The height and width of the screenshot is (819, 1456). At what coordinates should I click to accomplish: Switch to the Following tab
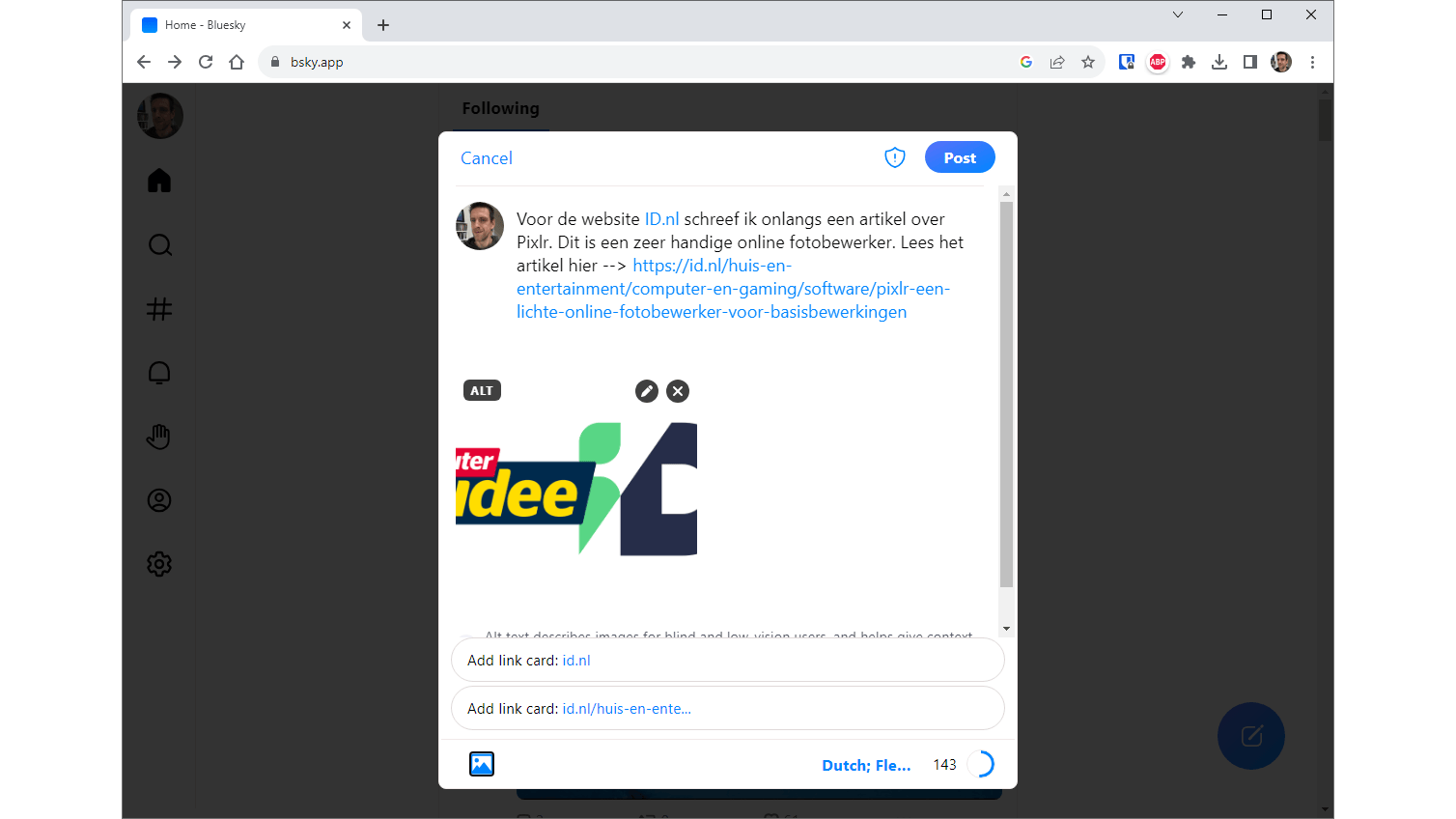tap(500, 108)
